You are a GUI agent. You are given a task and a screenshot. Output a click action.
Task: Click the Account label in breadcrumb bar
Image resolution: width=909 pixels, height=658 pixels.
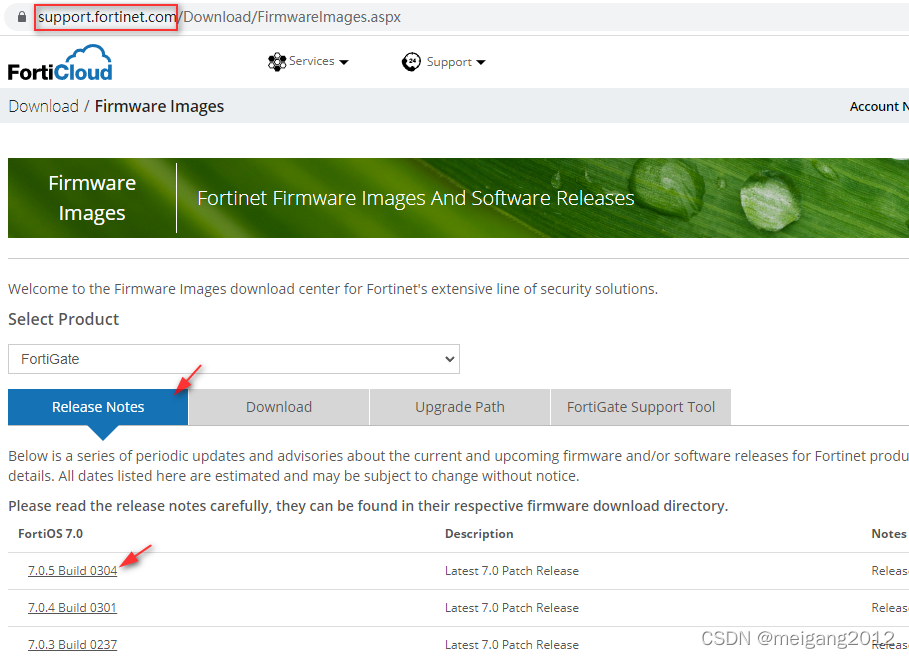pyautogui.click(x=879, y=106)
